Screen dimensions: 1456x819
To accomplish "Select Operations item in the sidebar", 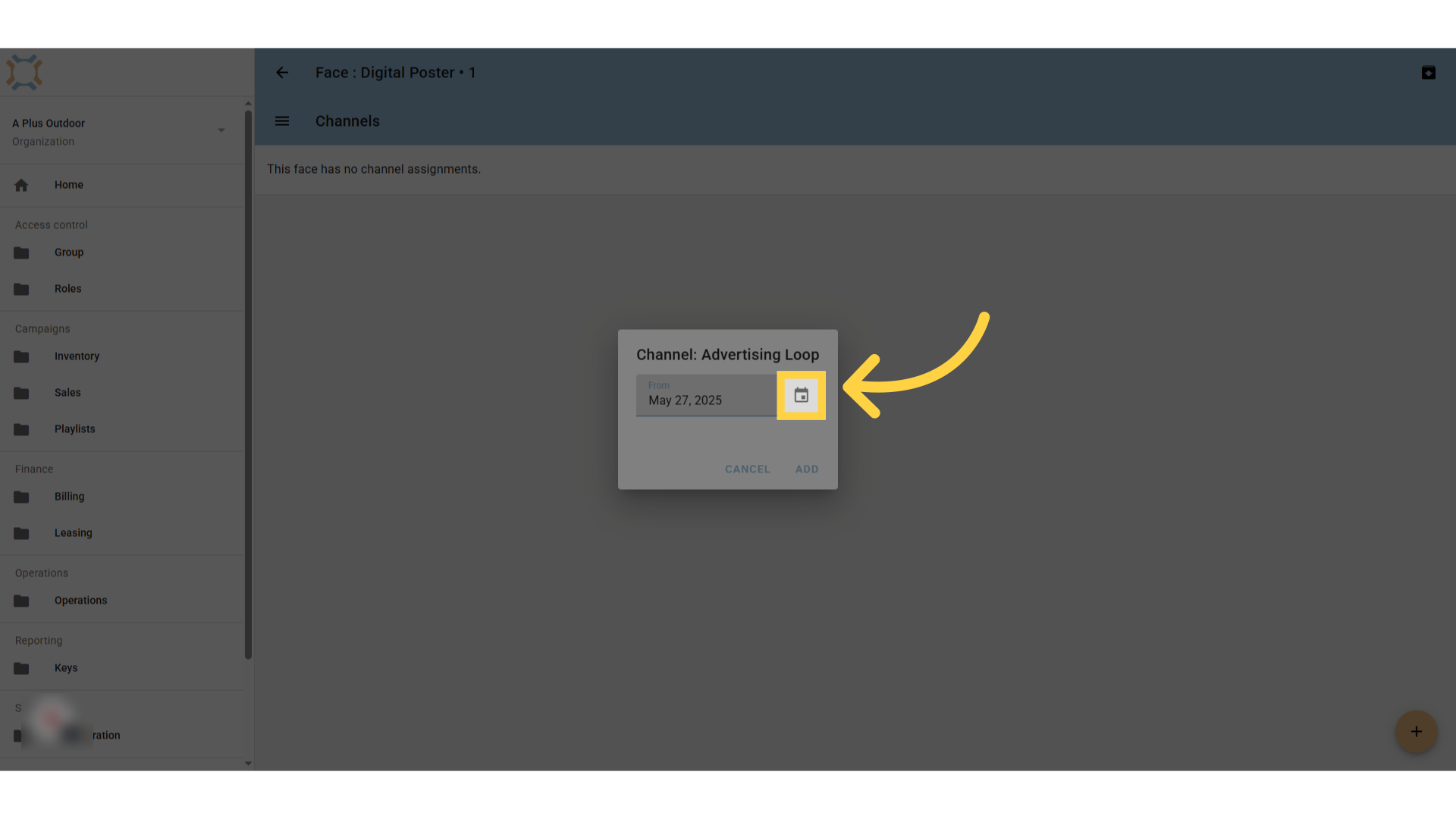I will (x=121, y=601).
